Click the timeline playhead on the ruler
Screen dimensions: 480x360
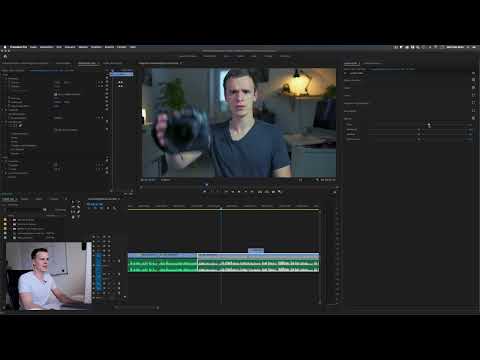pyautogui.click(x=221, y=208)
